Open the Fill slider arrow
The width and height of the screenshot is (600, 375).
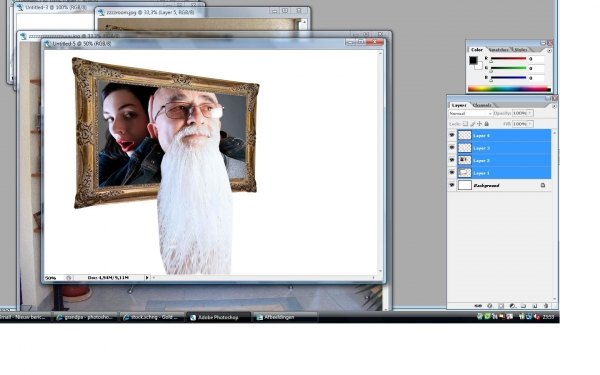pos(530,124)
